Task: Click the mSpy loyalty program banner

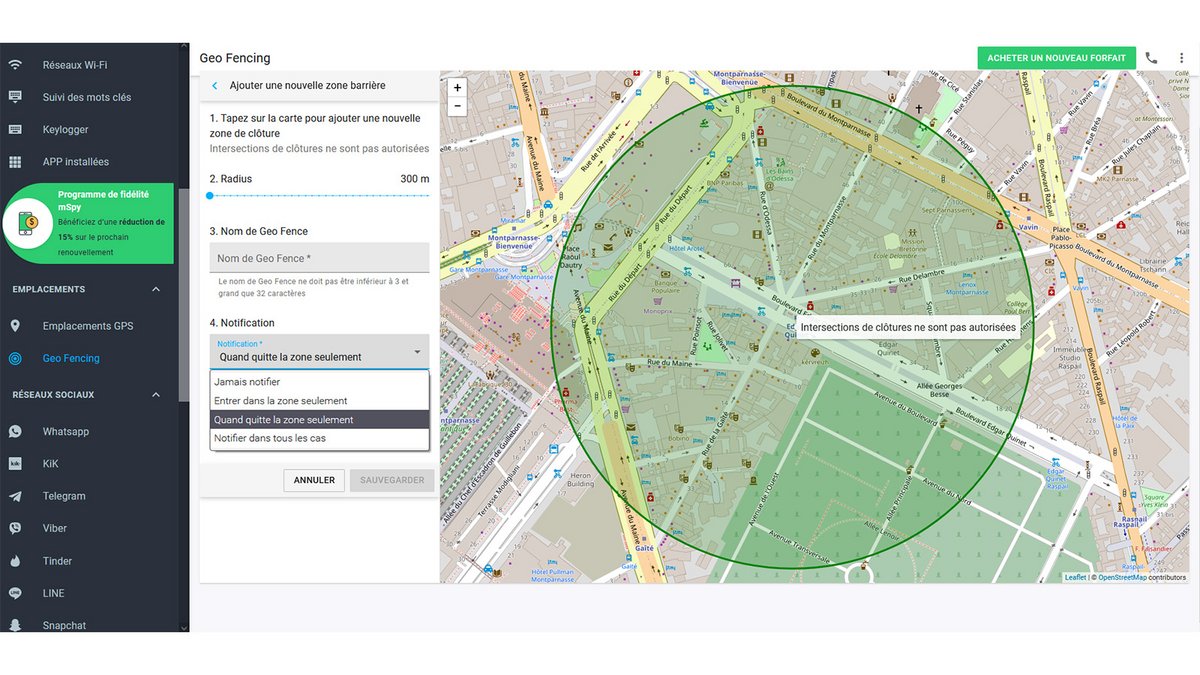Action: [88, 222]
